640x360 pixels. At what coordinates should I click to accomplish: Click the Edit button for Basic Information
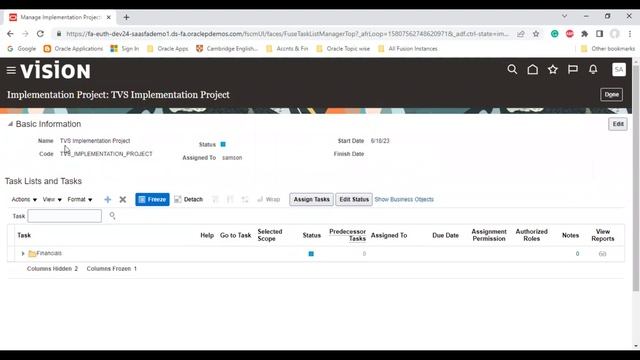[618, 124]
